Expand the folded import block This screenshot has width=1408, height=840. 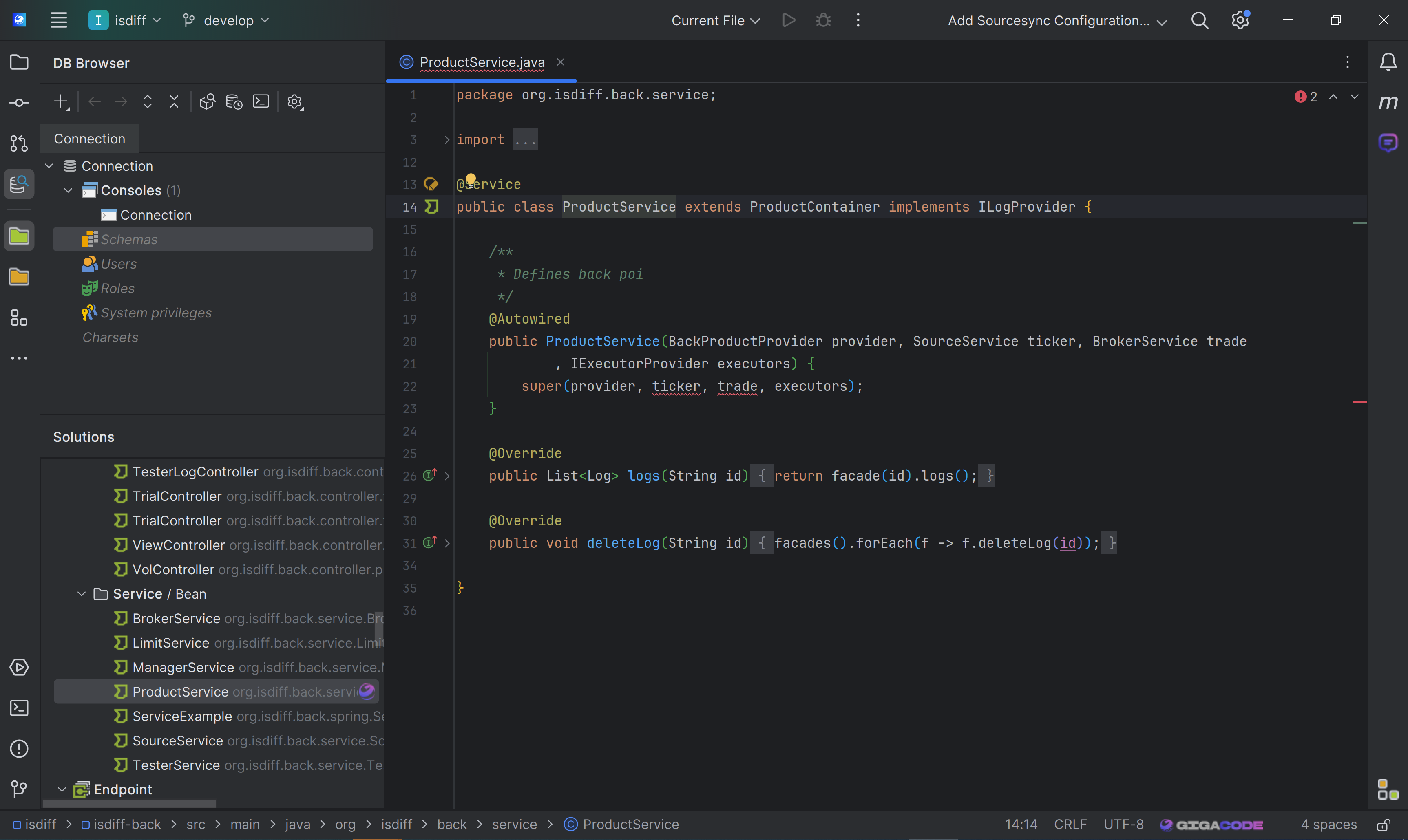(447, 140)
